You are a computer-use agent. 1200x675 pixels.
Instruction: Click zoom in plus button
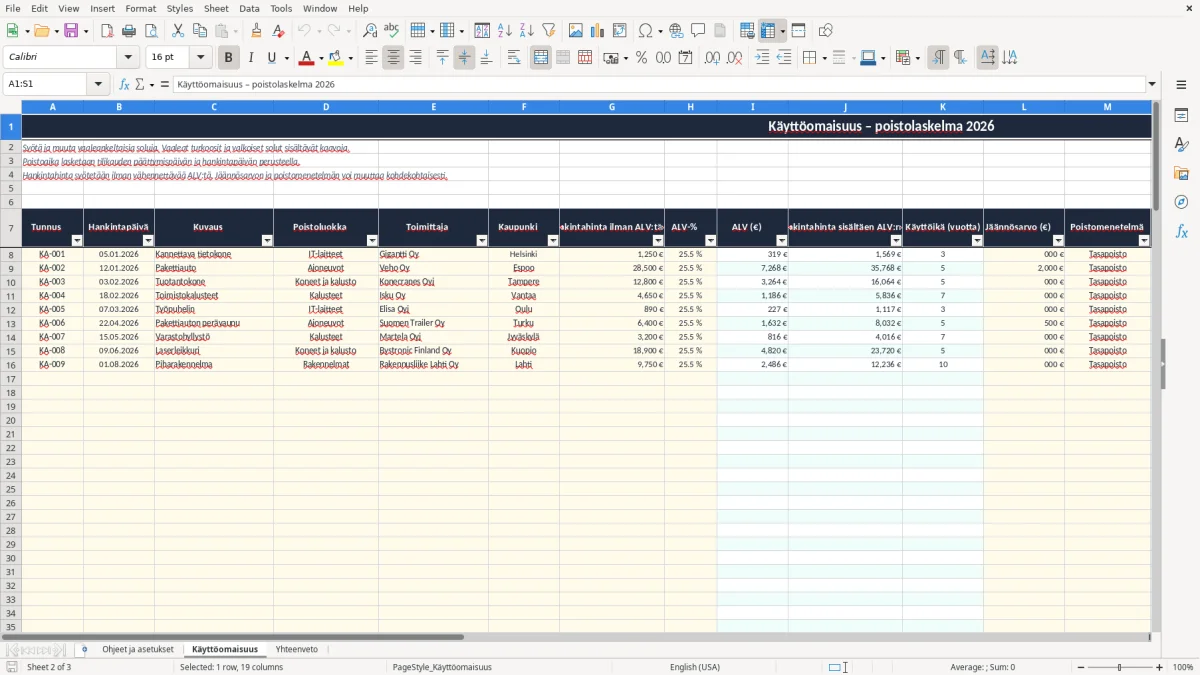[x=1160, y=667]
